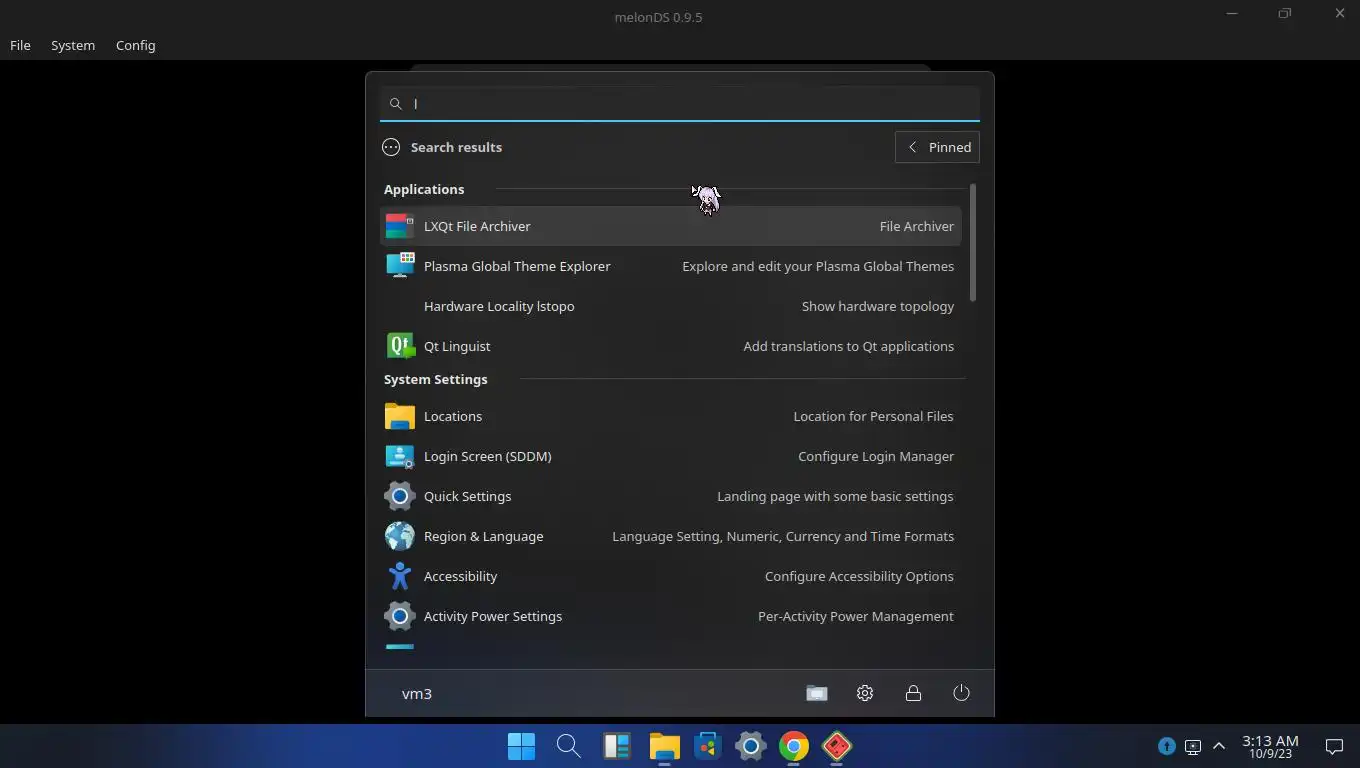Click the Region & Language globe icon

[400, 536]
